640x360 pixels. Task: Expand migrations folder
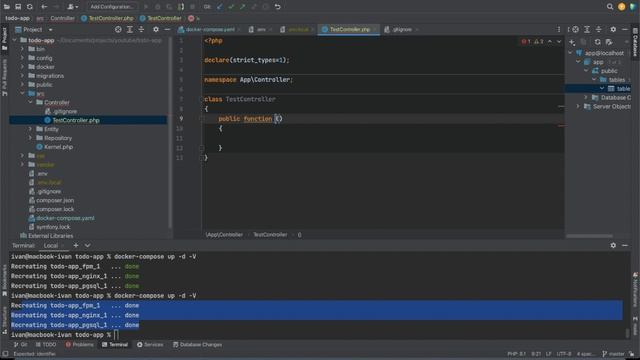click(x=22, y=76)
